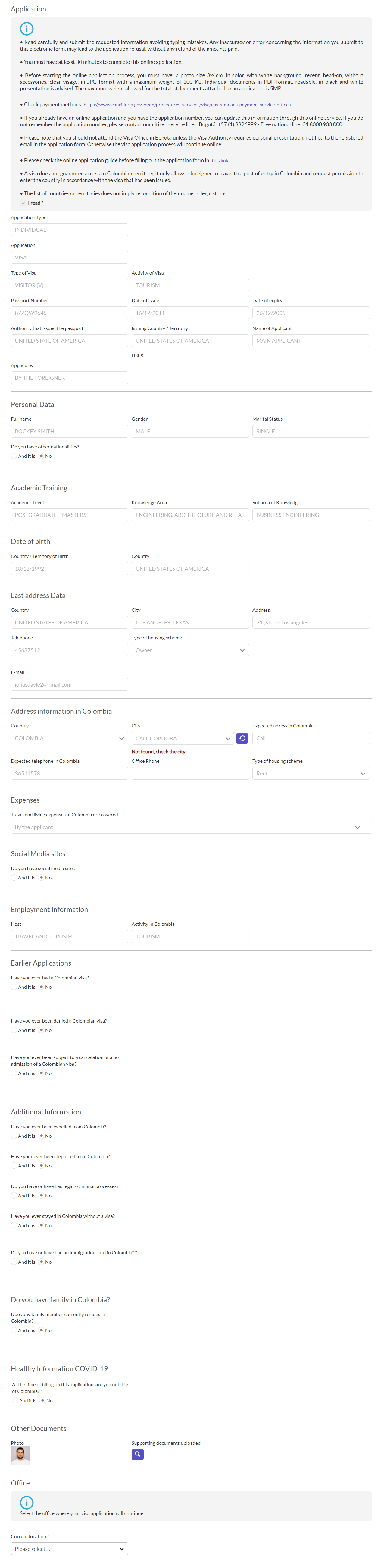
Task: Click the Date of expiry field
Action: point(311,313)
